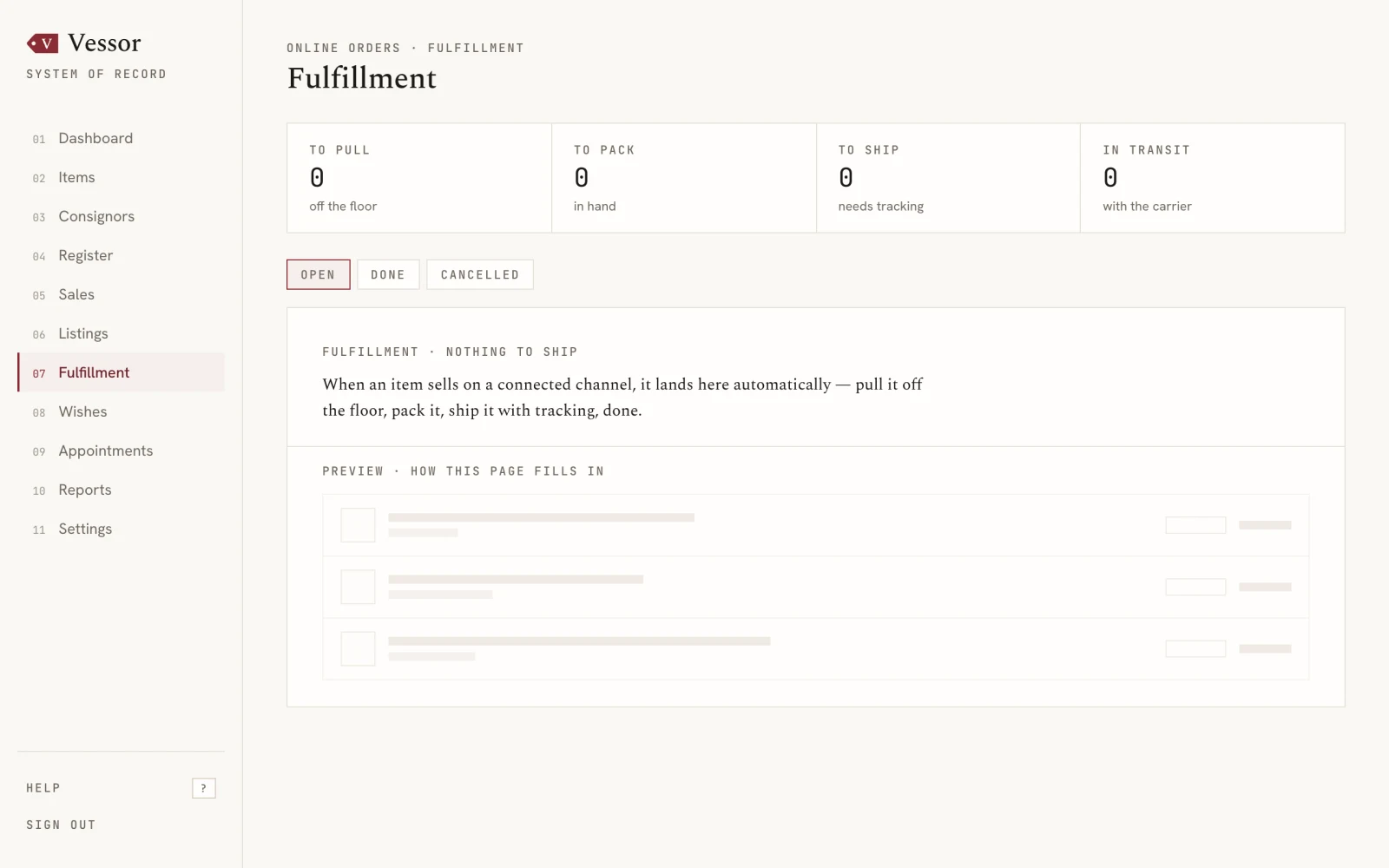This screenshot has height=868, width=1389.
Task: Open the Reports section
Action: click(121, 490)
